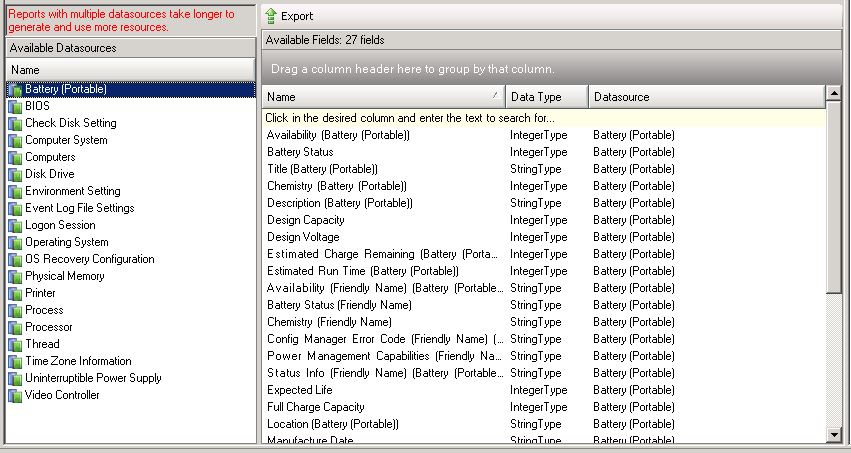Click the Thread datasource icon
This screenshot has width=851, height=453.
point(15,344)
